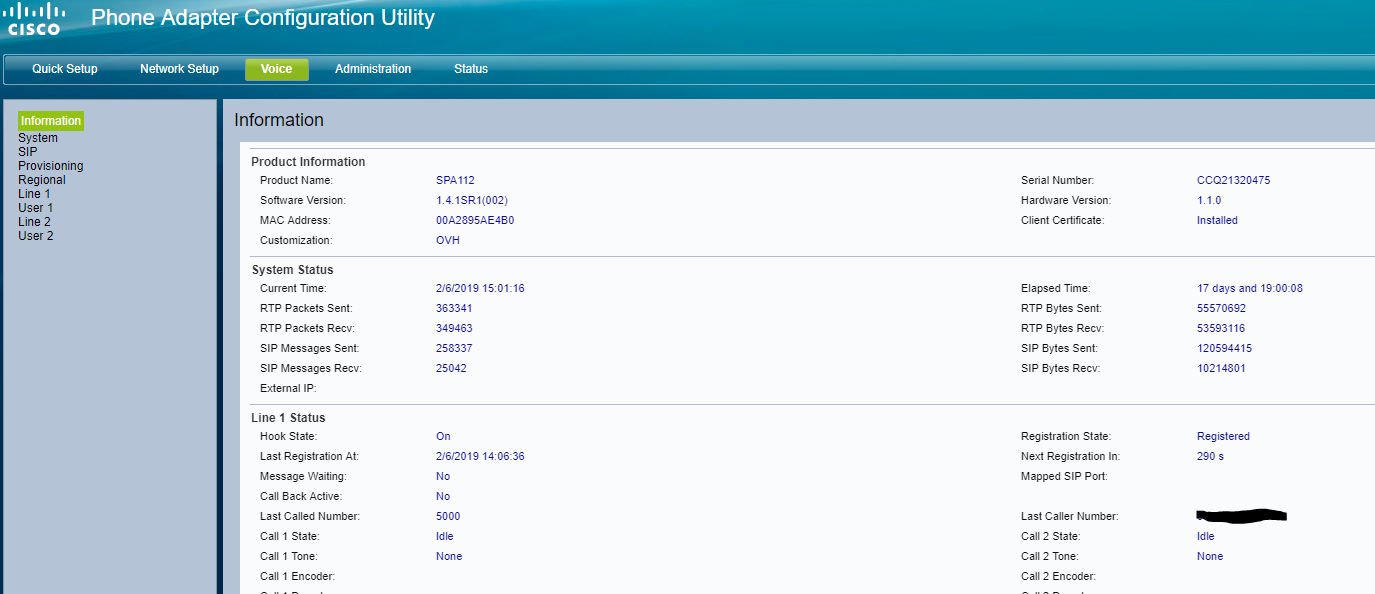The height and width of the screenshot is (594, 1375).
Task: Open SIP settings in the sidebar
Action: pyautogui.click(x=27, y=152)
